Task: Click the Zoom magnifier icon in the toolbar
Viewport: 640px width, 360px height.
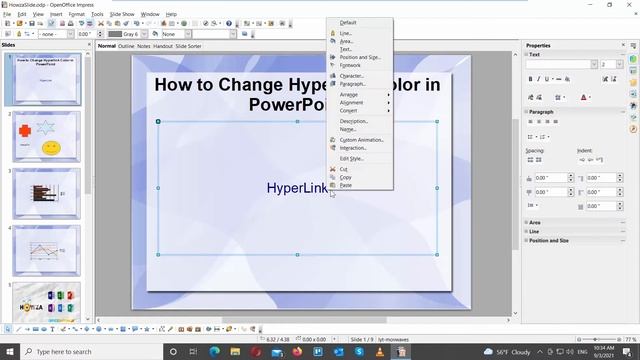Action: [x=214, y=24]
